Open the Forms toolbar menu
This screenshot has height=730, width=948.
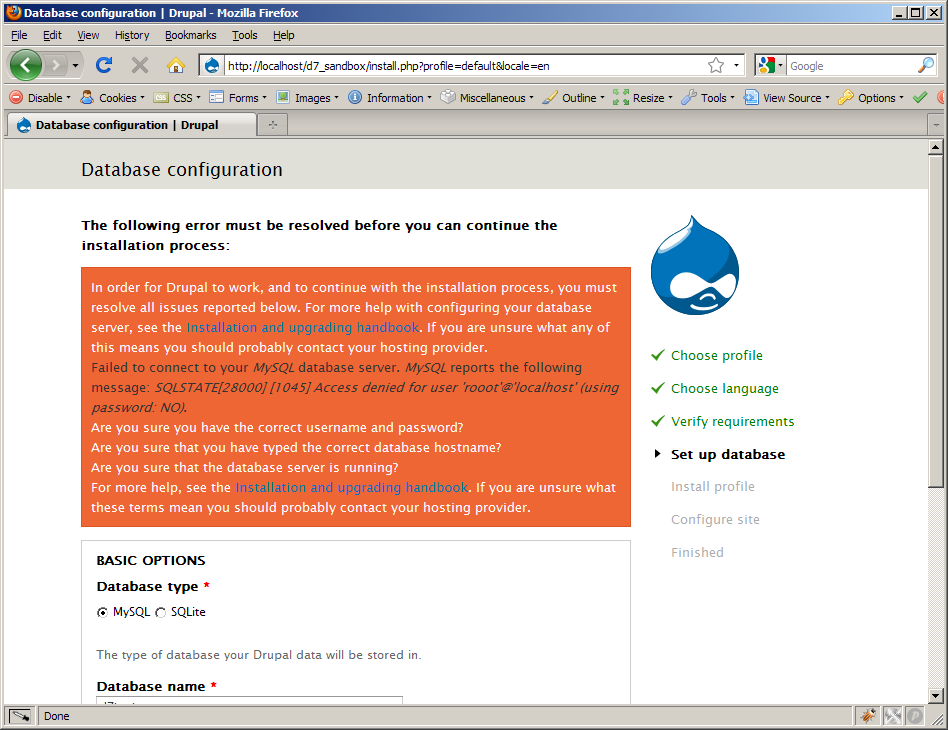pyautogui.click(x=238, y=97)
